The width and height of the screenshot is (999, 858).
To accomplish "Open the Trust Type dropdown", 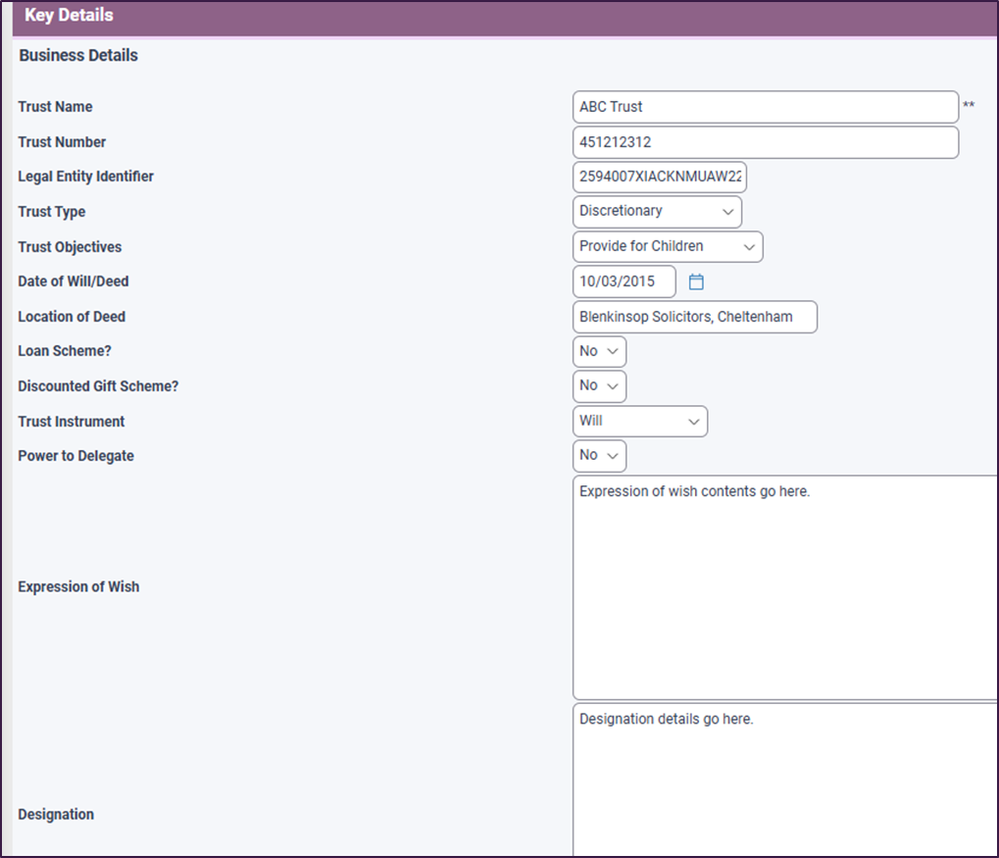I will (658, 212).
